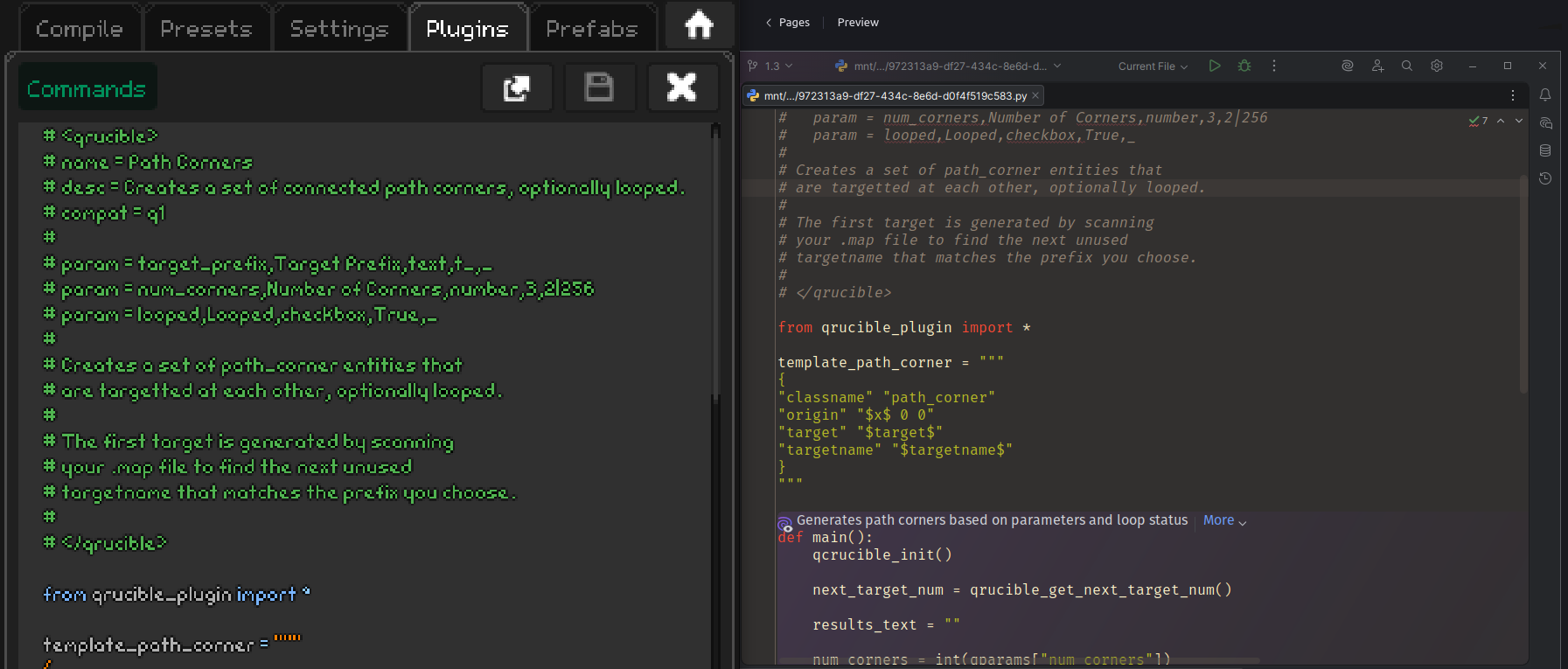The image size is (1568, 669).
Task: Select the Commands button
Action: coord(87,88)
